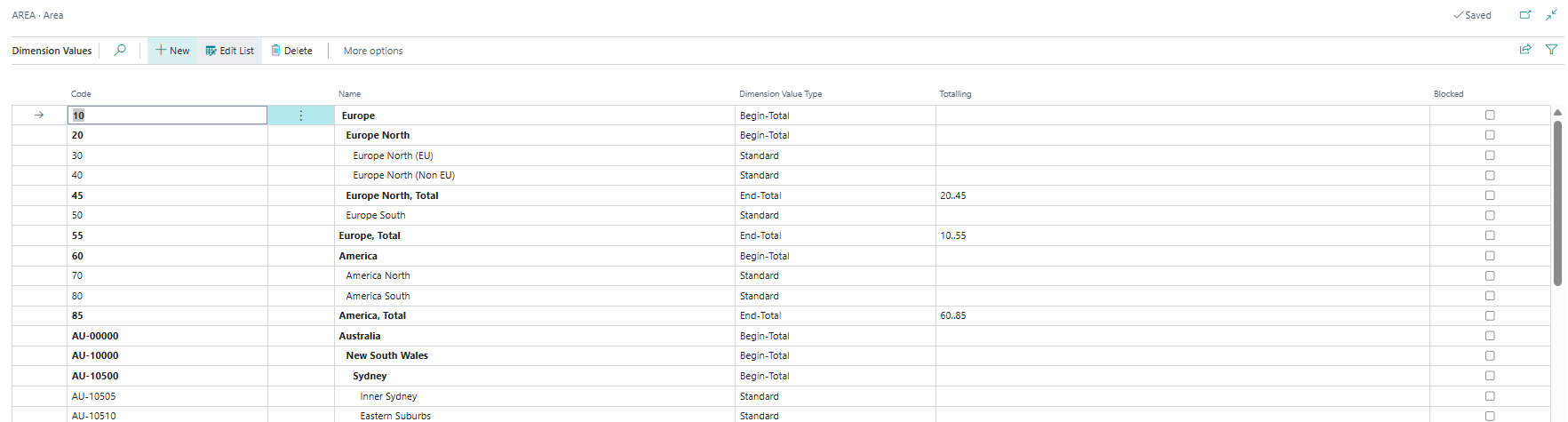The image size is (1568, 422).
Task: Open the filter pane funnel icon
Action: point(1551,50)
